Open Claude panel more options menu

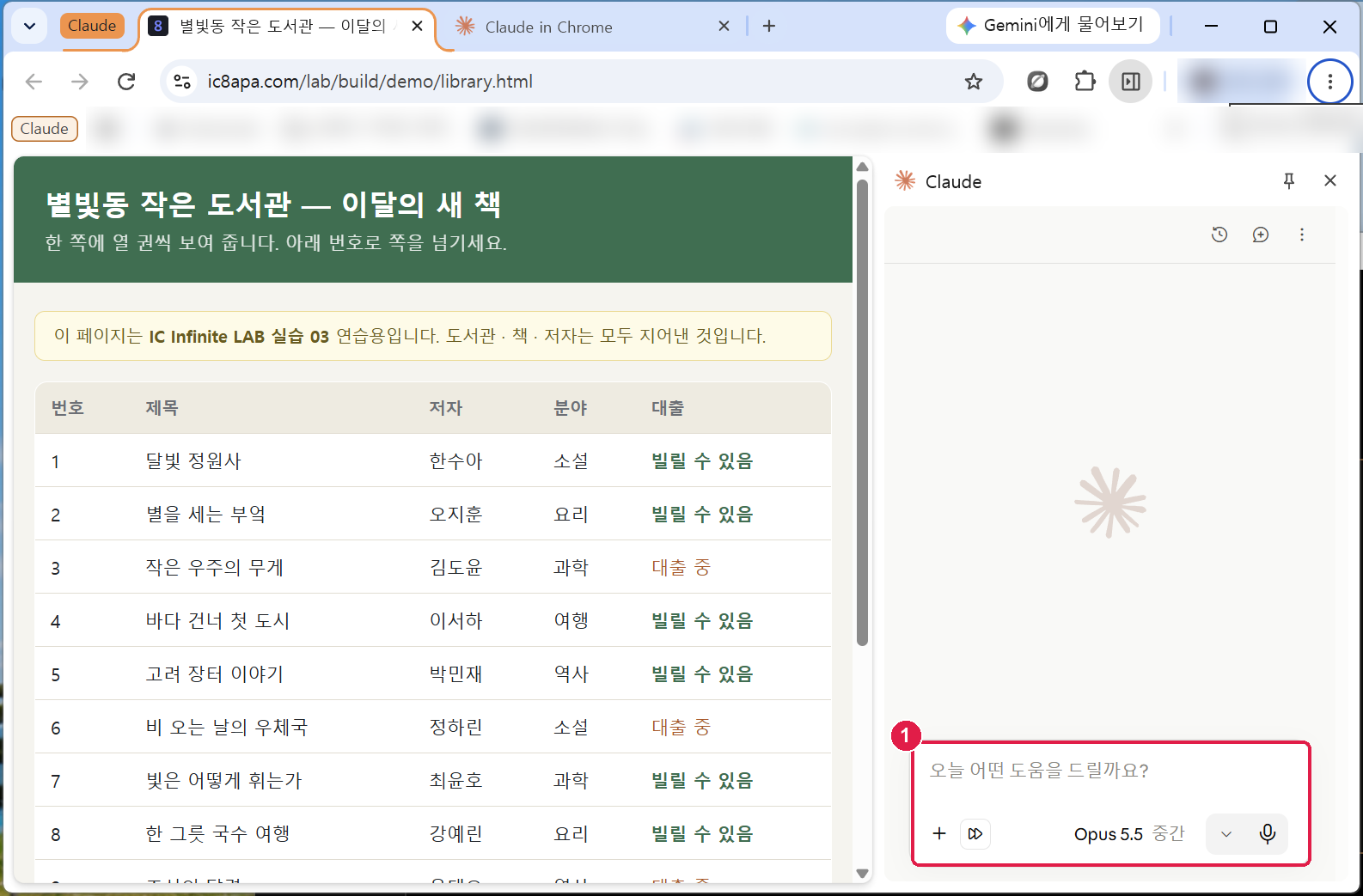(1301, 235)
